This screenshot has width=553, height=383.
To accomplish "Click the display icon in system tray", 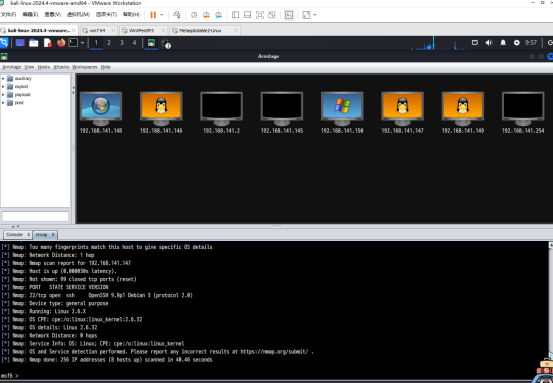I will 475,43.
